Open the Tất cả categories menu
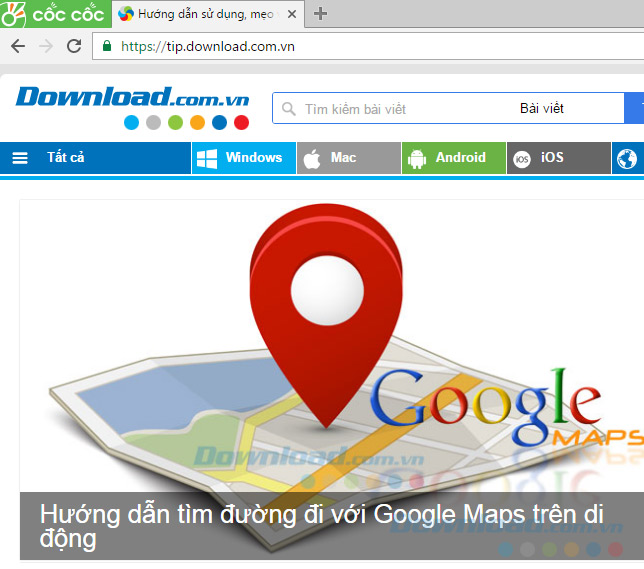 95,158
